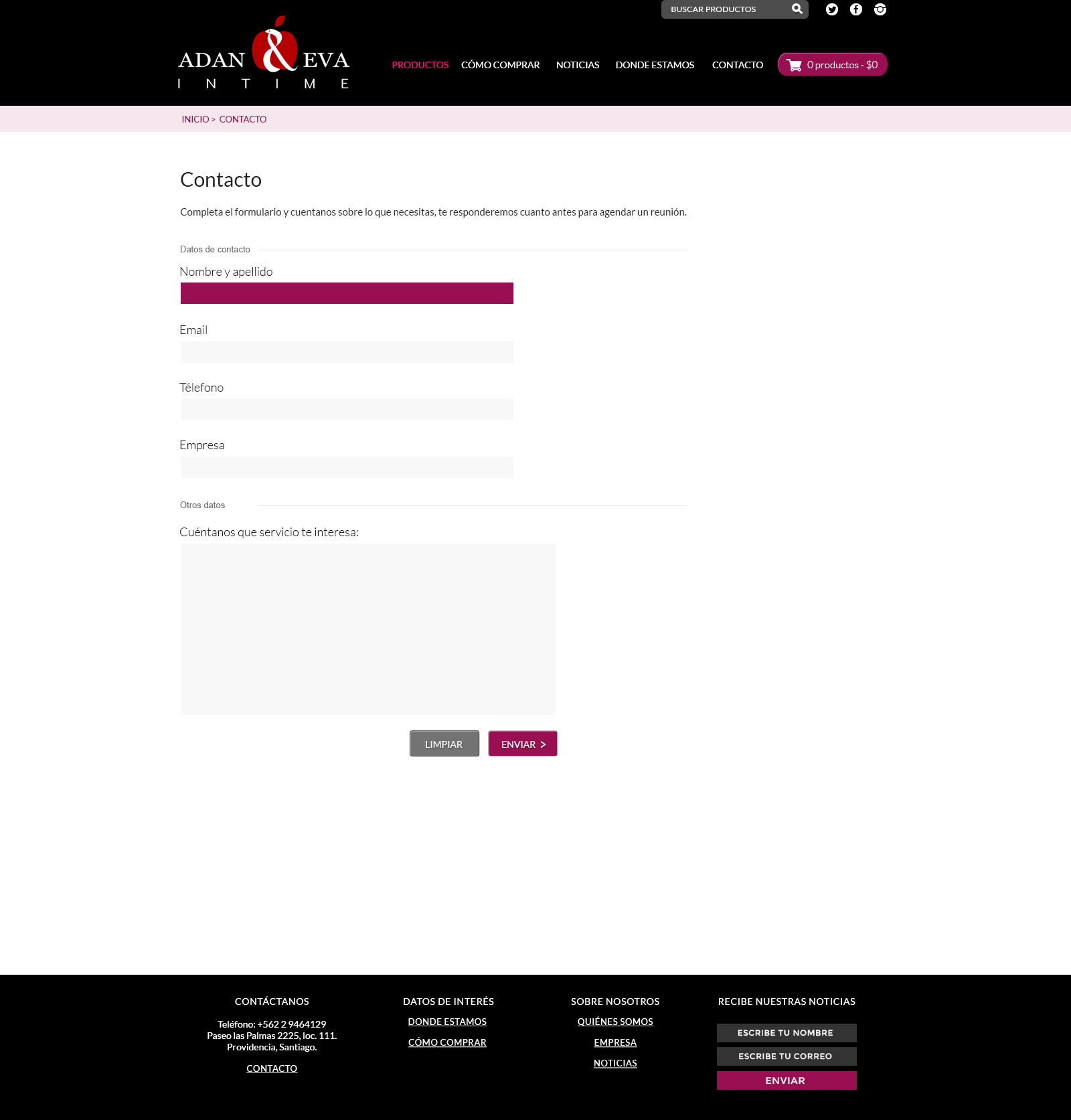Screen dimensions: 1071x1120
Task: Open the Productos menu item
Action: coord(420,65)
